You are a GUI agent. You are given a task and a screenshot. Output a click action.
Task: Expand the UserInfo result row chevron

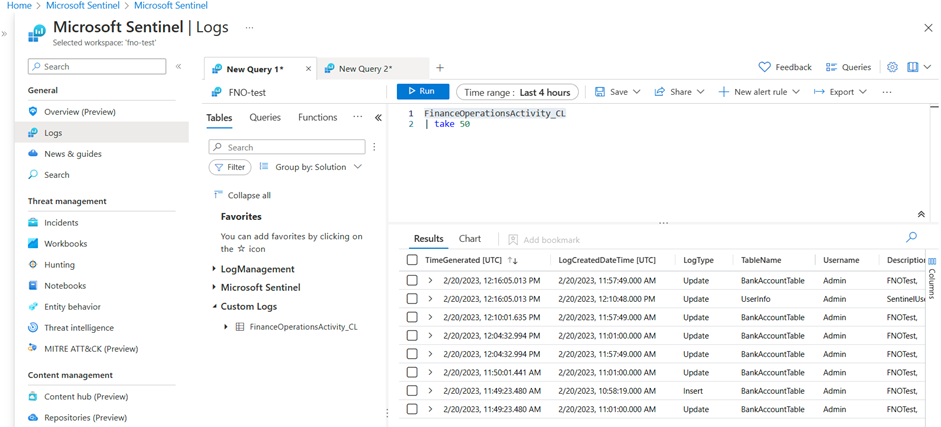coord(430,299)
